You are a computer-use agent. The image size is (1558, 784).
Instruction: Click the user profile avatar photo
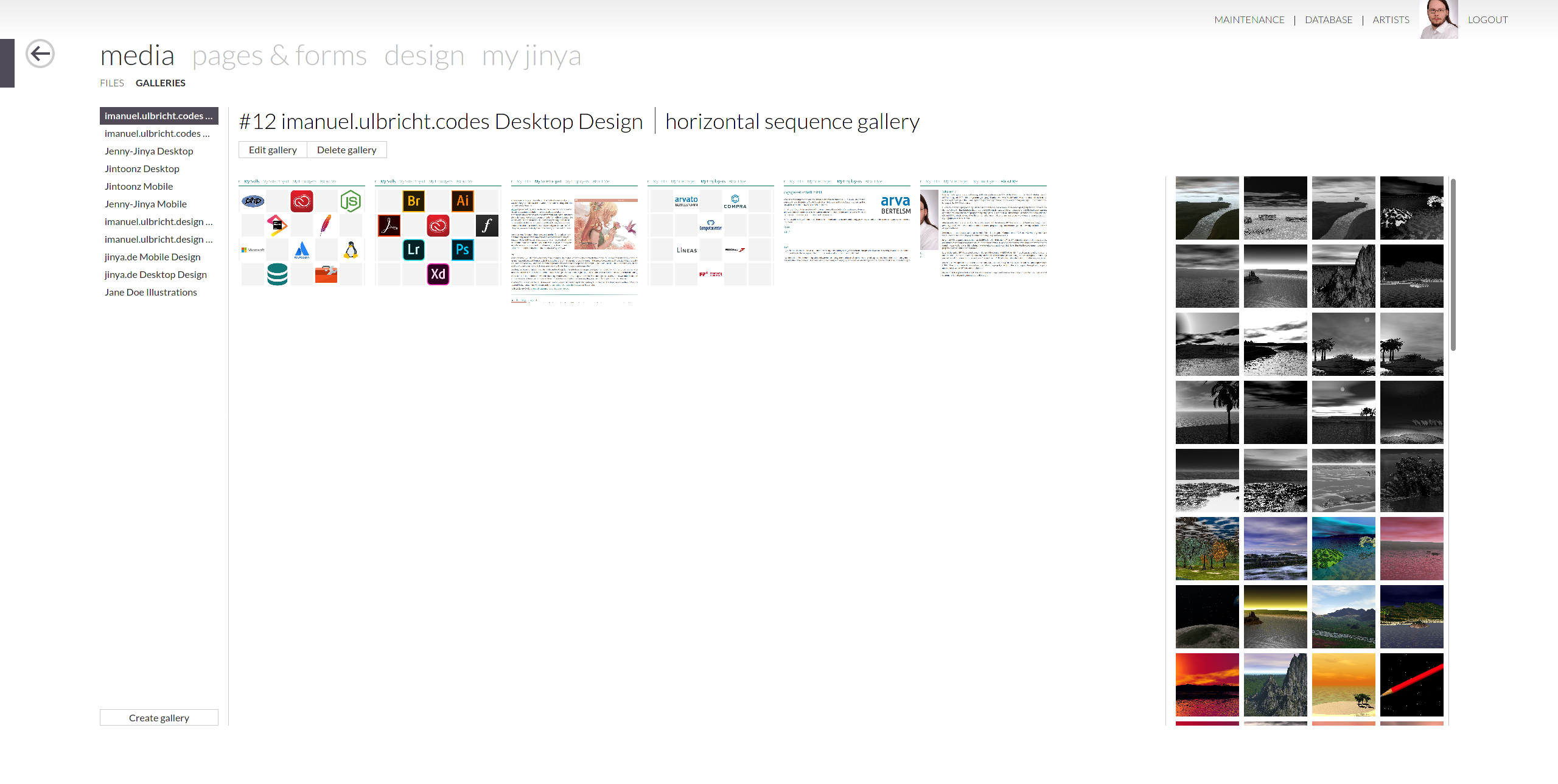coord(1438,19)
